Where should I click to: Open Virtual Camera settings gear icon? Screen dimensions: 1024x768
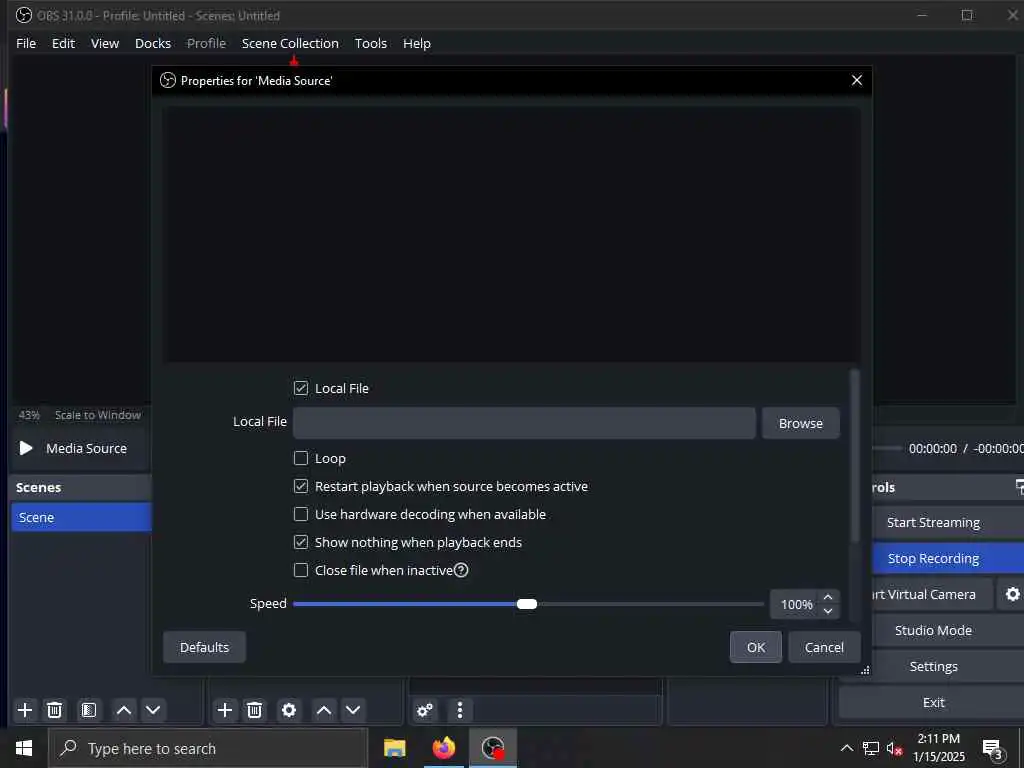tap(1012, 594)
